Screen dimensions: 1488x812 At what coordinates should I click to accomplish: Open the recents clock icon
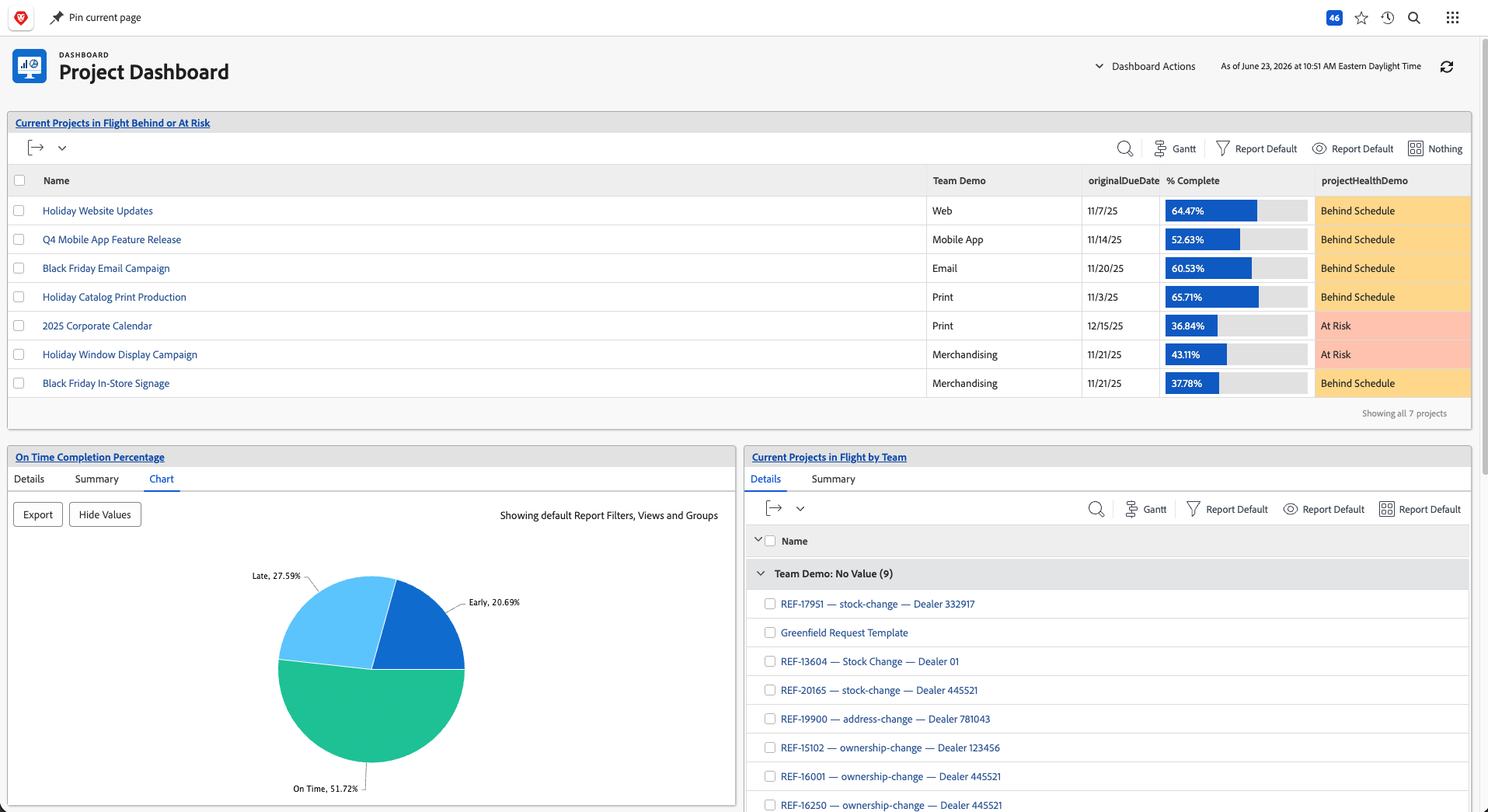1388,18
